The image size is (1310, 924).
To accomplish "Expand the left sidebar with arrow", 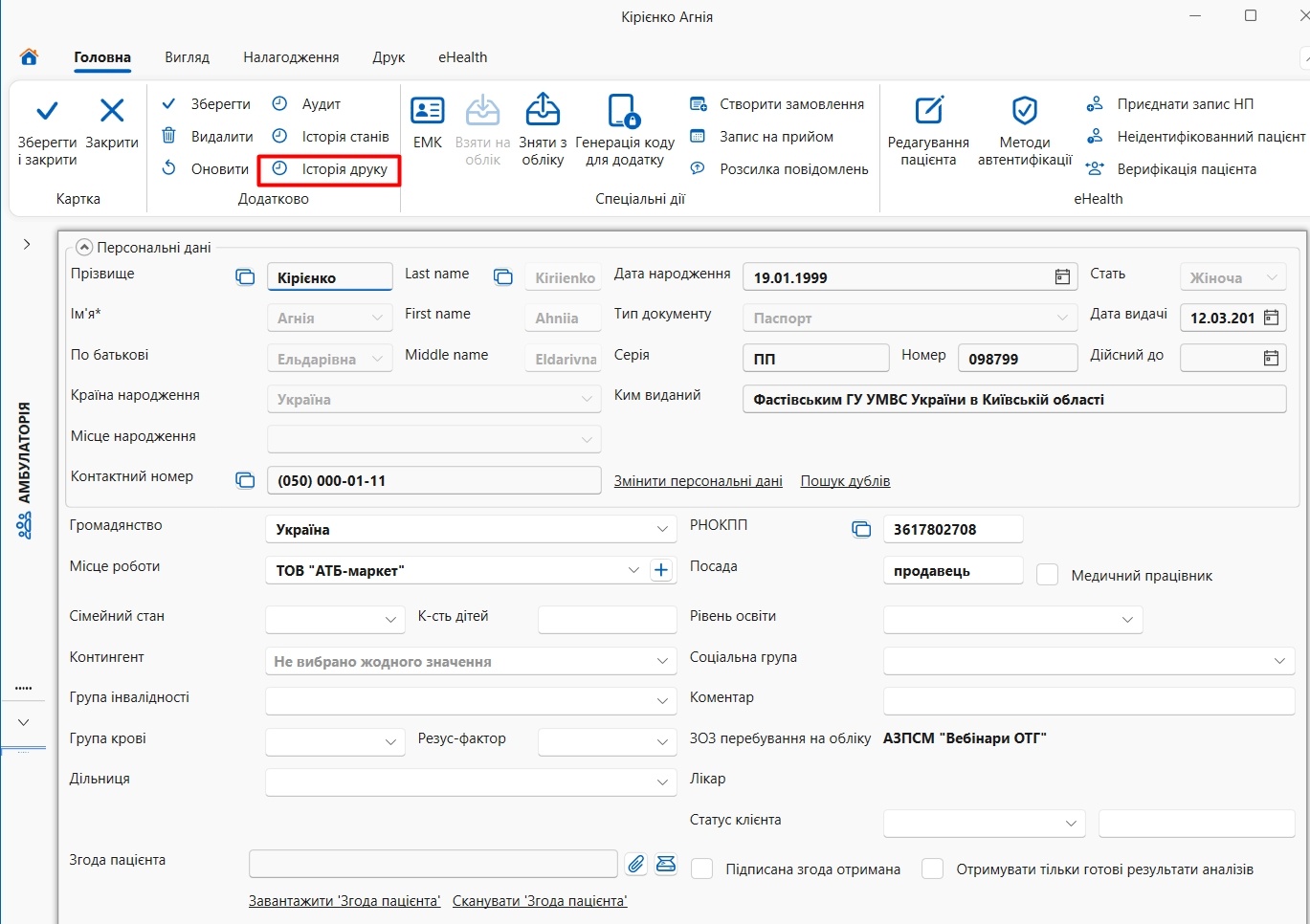I will click(27, 244).
